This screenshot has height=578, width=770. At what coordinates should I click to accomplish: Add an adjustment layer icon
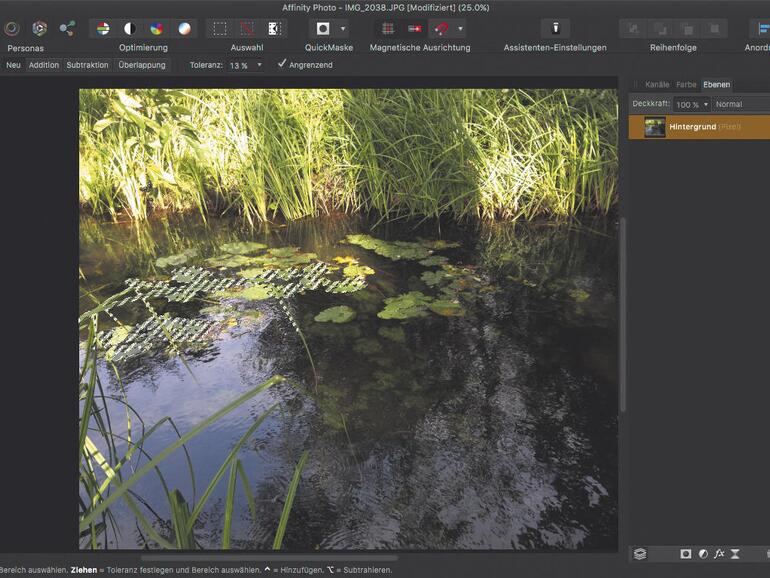[703, 554]
